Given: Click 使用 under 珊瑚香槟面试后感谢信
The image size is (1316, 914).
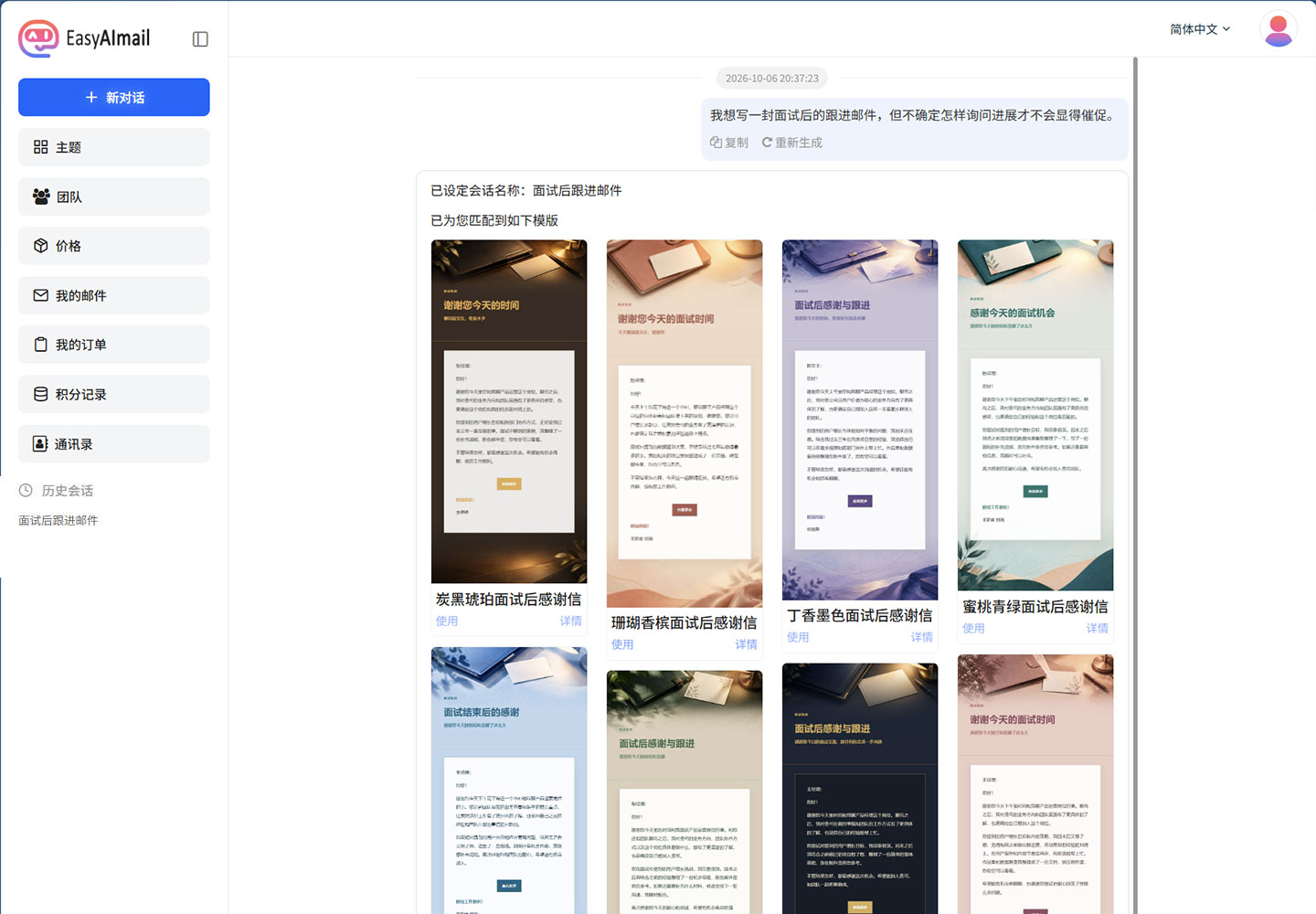Looking at the screenshot, I should point(622,644).
